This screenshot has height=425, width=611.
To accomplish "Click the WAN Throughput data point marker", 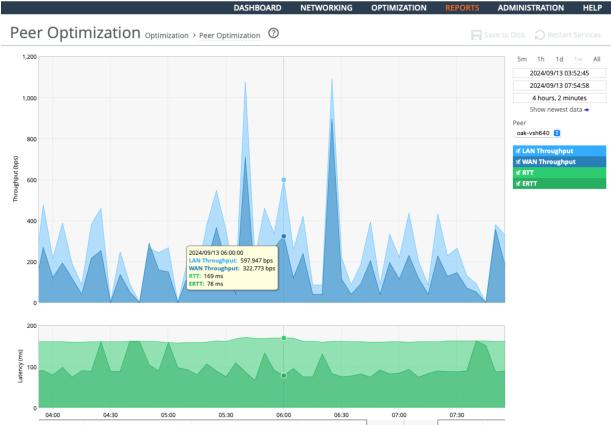I will [x=284, y=236].
